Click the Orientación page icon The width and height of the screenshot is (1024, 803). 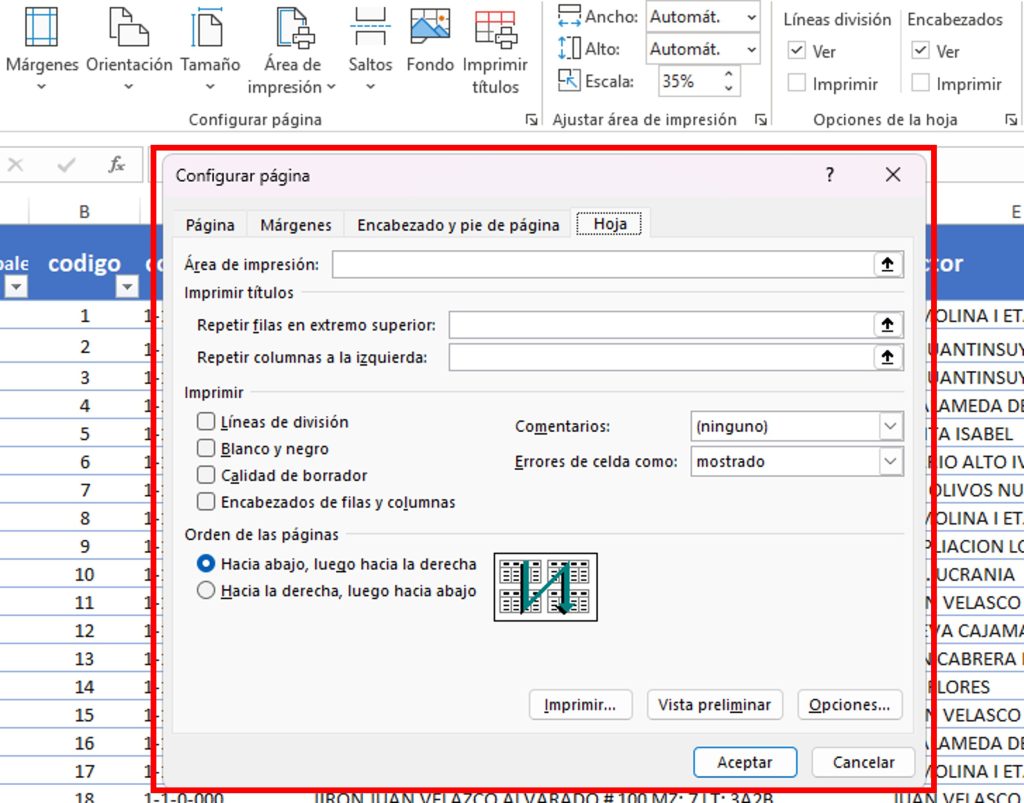(128, 28)
